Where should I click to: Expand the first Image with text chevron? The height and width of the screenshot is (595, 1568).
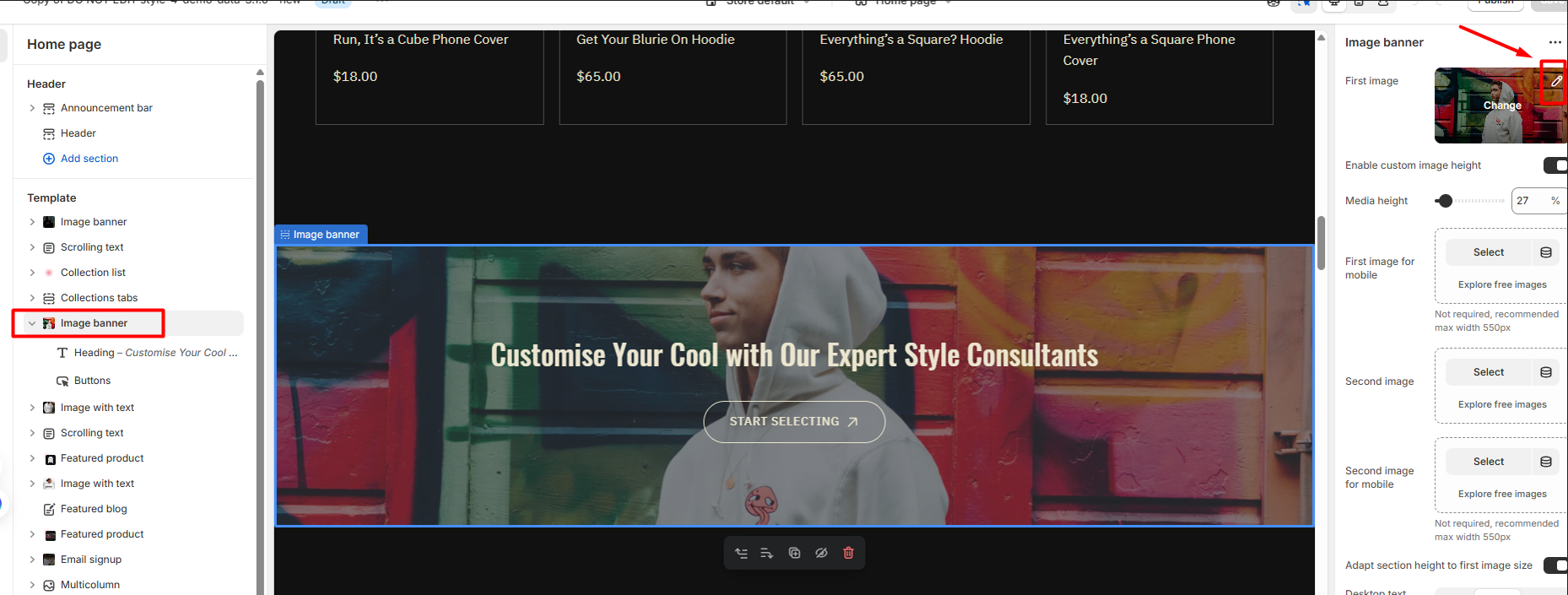coord(32,408)
